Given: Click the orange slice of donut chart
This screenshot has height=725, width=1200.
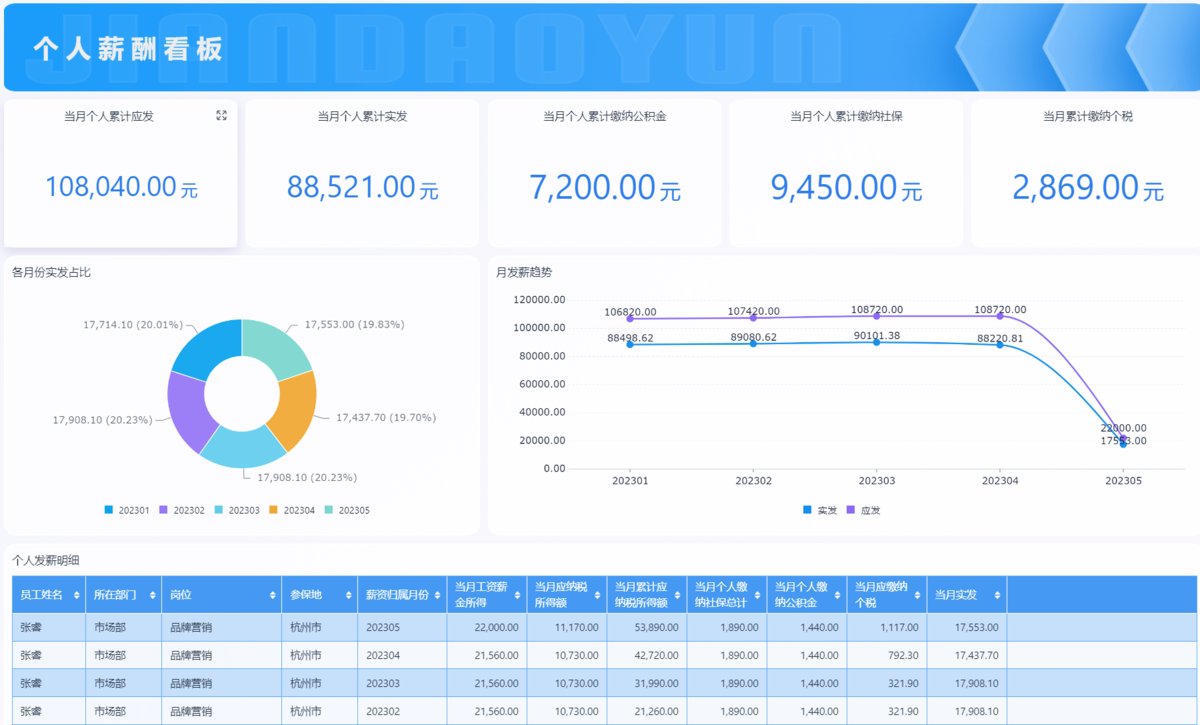Looking at the screenshot, I should pyautogui.click(x=294, y=409).
